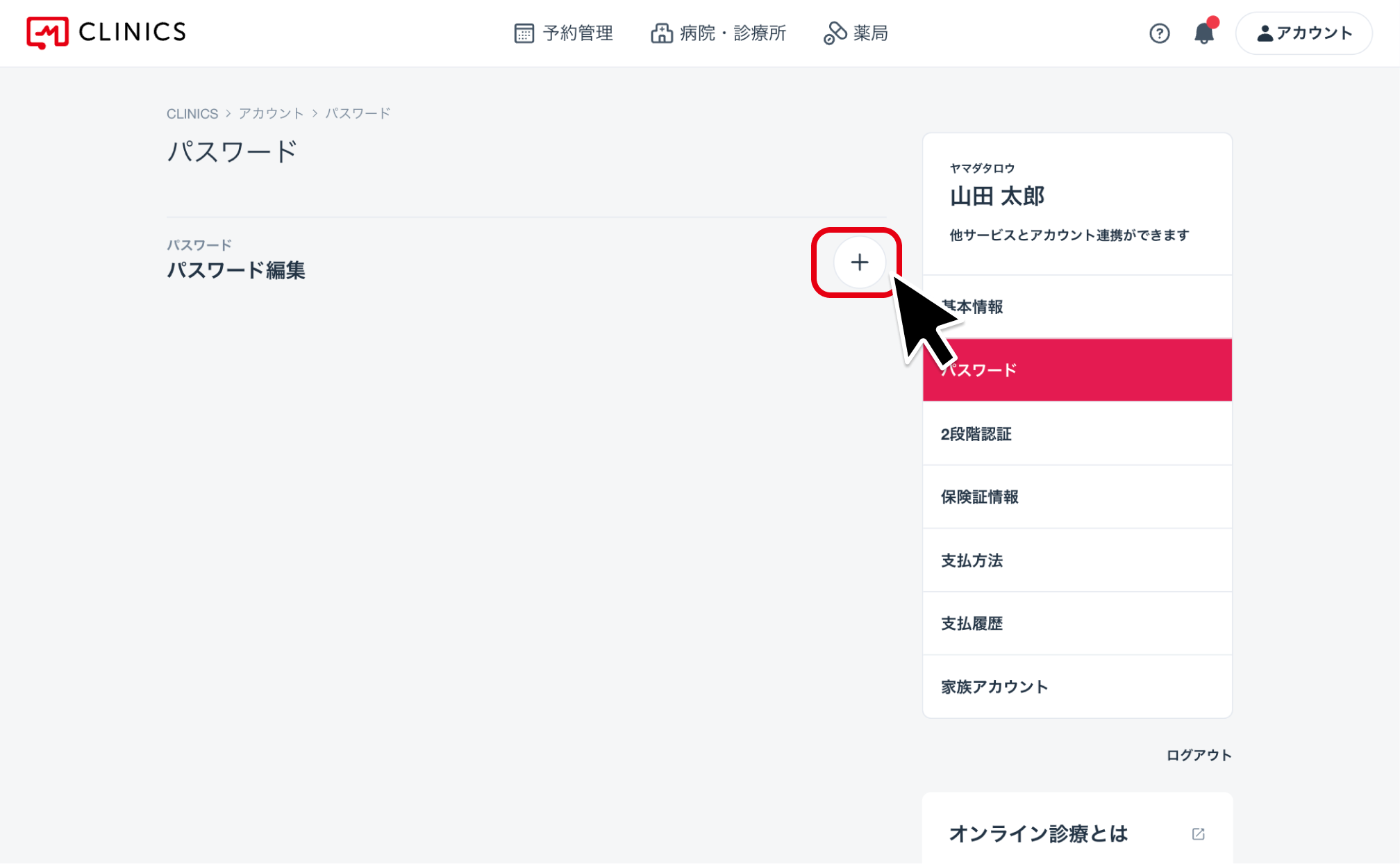Image resolution: width=1400 pixels, height=864 pixels.
Task: Open 支払方法 in the sidebar
Action: (1077, 560)
